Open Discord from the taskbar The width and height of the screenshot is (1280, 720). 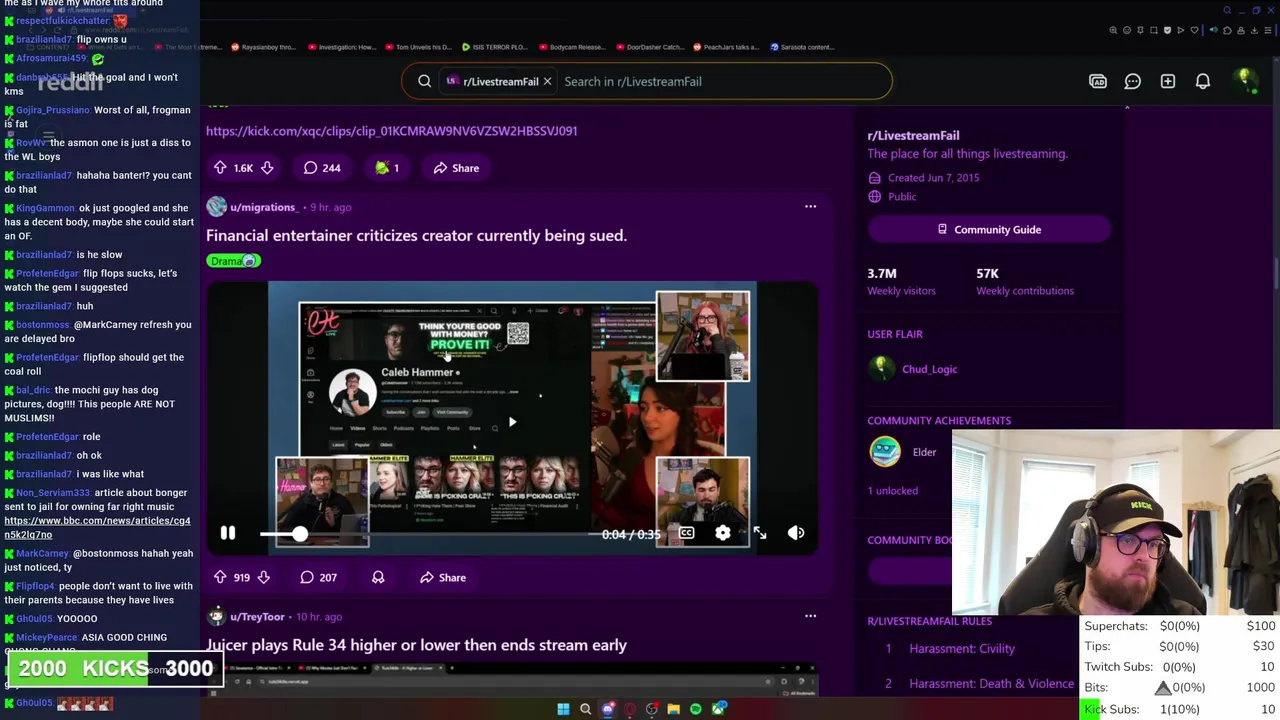click(x=608, y=709)
